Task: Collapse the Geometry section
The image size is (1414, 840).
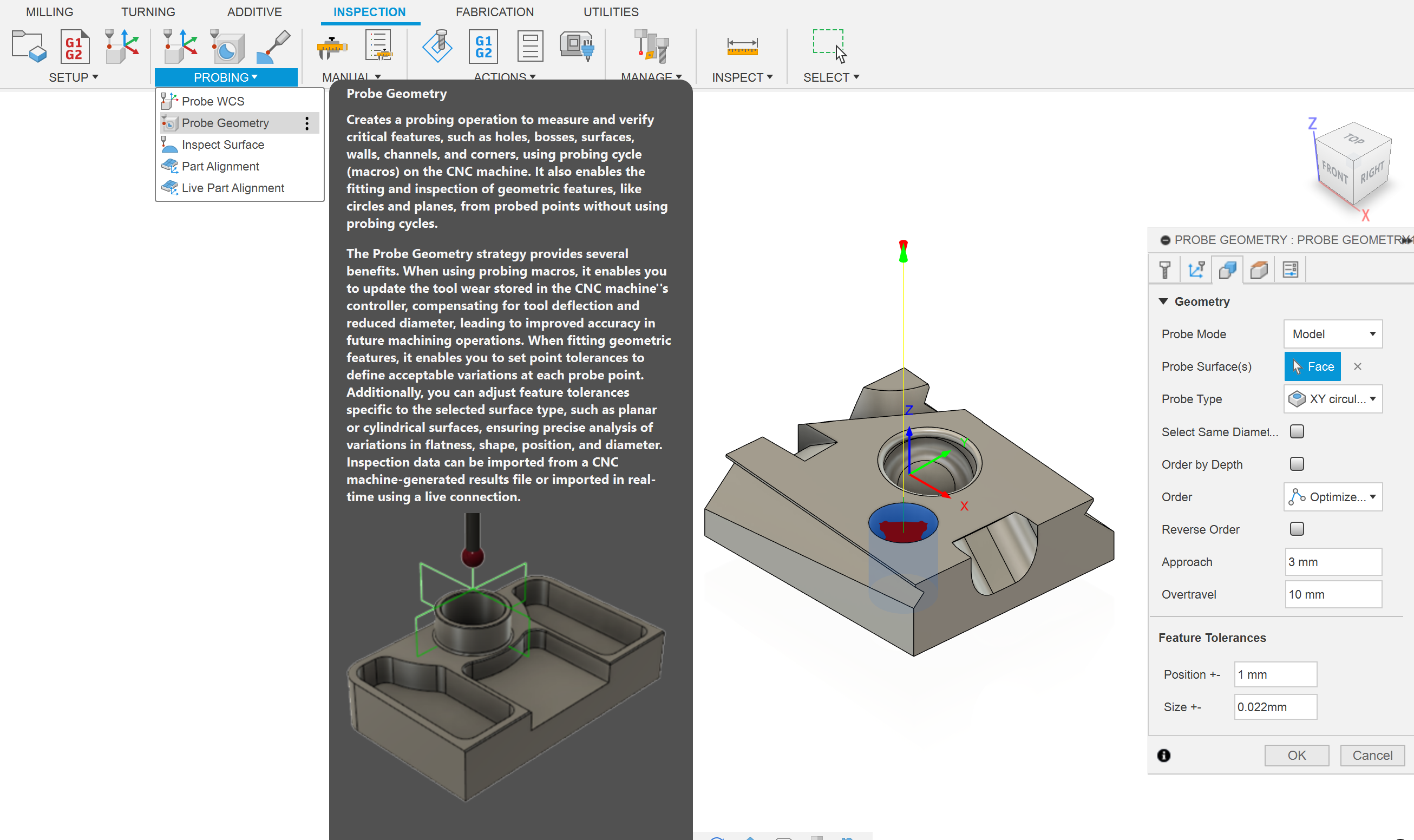Action: tap(1163, 301)
